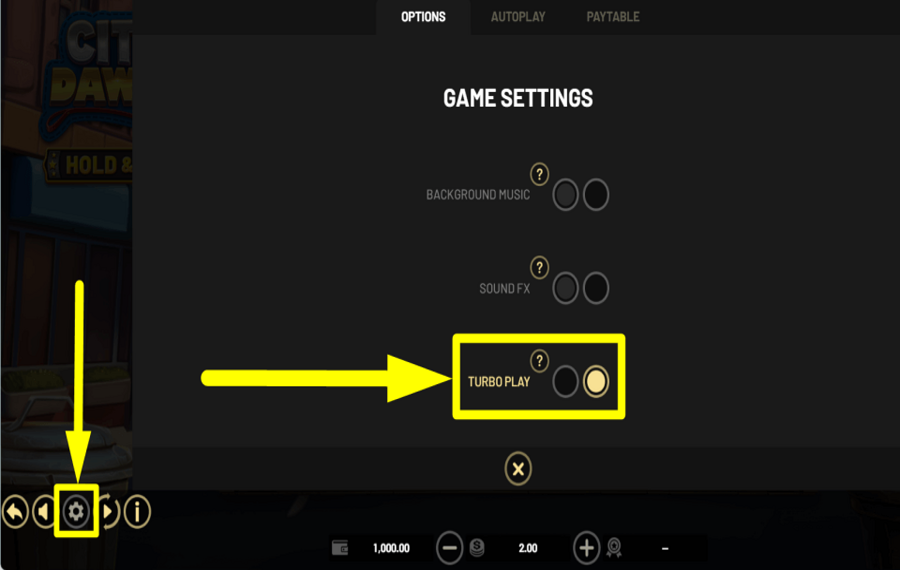Click the back arrow icon
The width and height of the screenshot is (900, 570).
click(x=15, y=511)
